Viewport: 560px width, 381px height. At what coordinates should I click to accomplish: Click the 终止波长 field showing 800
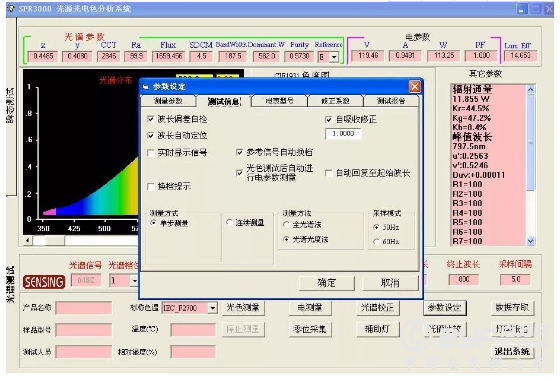tap(463, 280)
